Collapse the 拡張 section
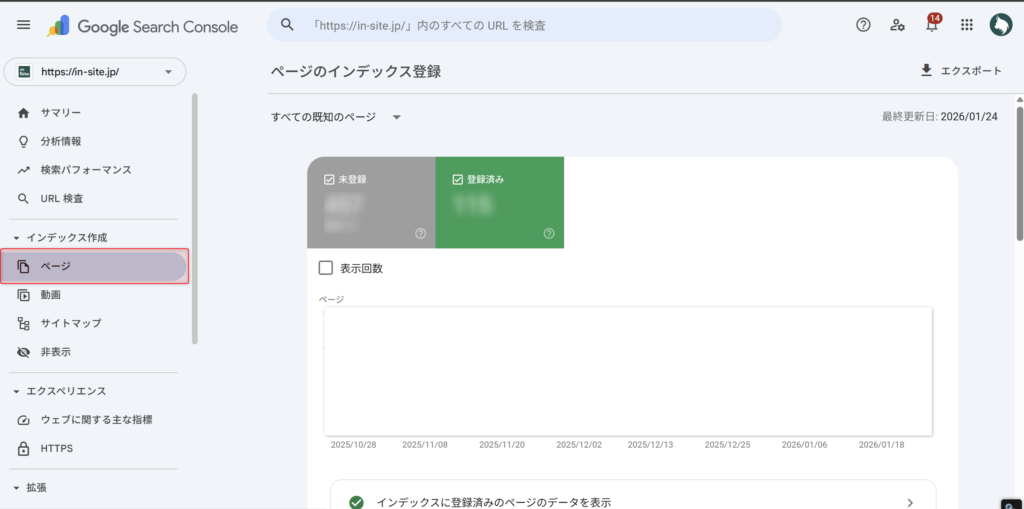The height and width of the screenshot is (509, 1024). 17,488
